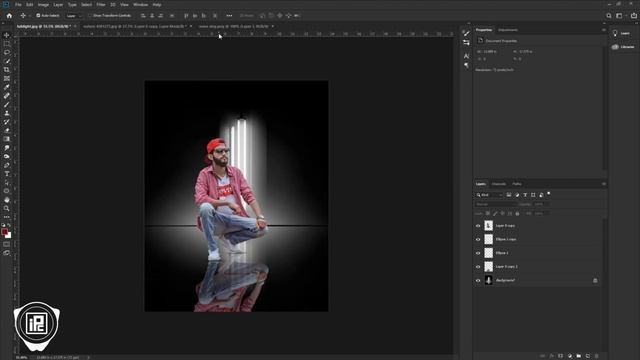Open the File menu
Image resolution: width=640 pixels, height=360 pixels.
click(x=18, y=4)
